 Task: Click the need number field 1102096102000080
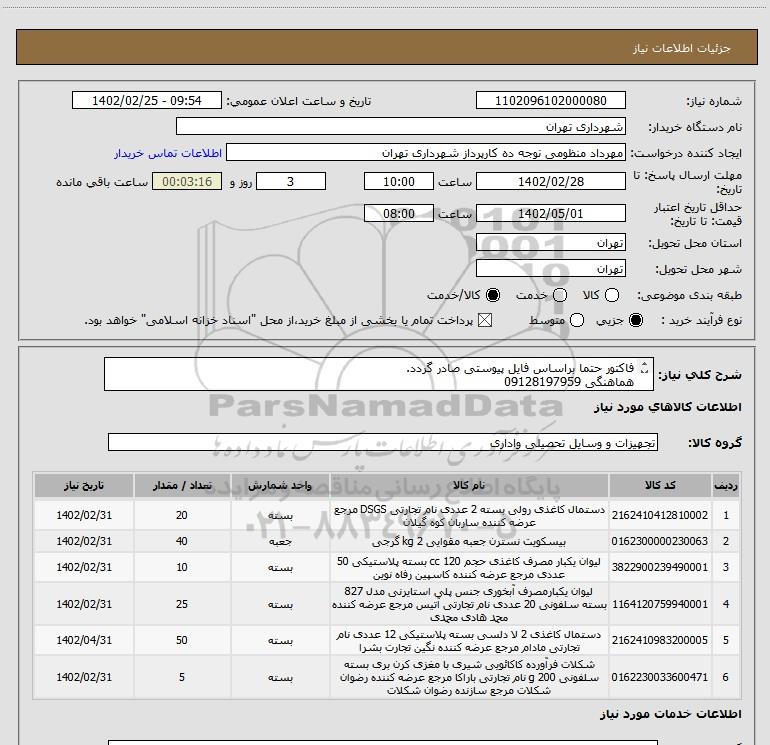click(x=550, y=100)
